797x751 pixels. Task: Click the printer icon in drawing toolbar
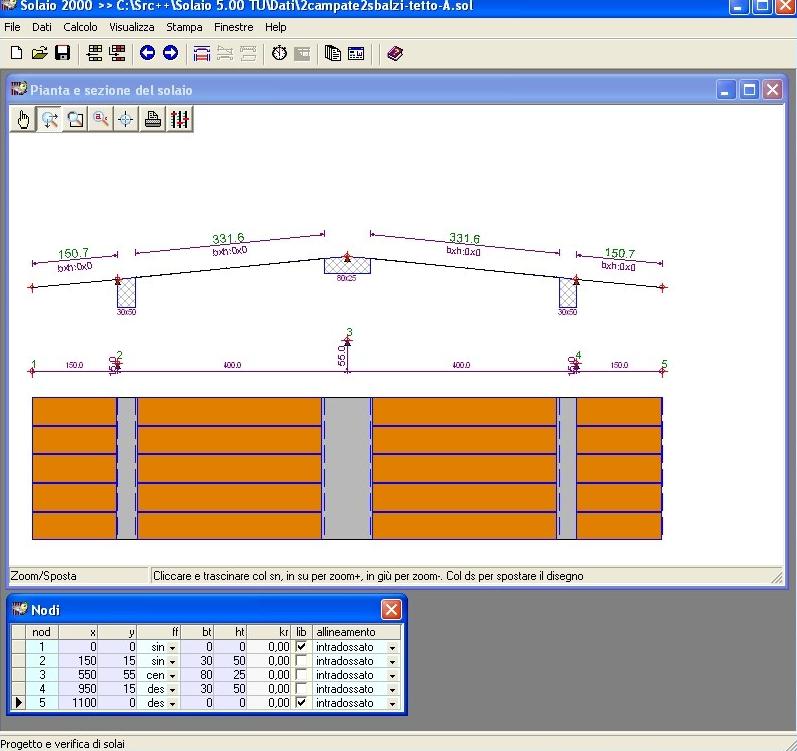pyautogui.click(x=153, y=120)
